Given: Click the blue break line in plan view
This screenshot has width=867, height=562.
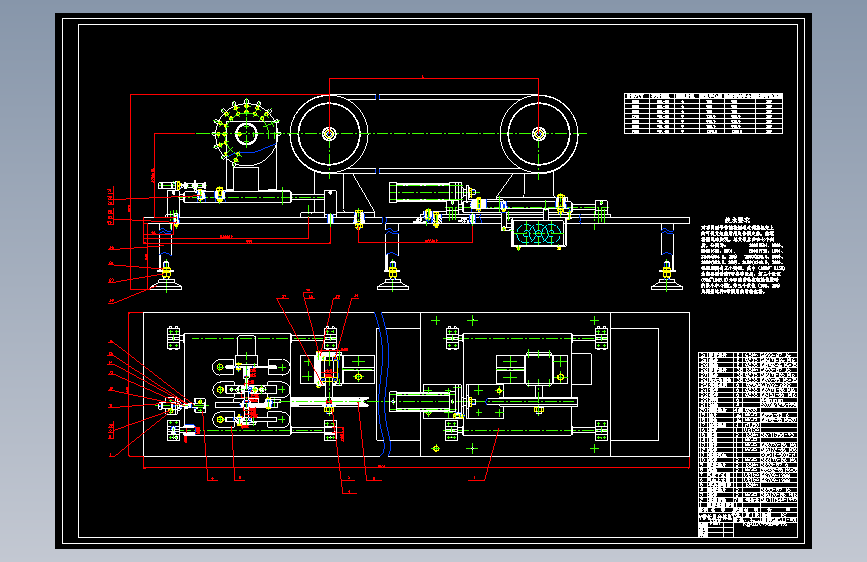Looking at the screenshot, I should [x=384, y=384].
